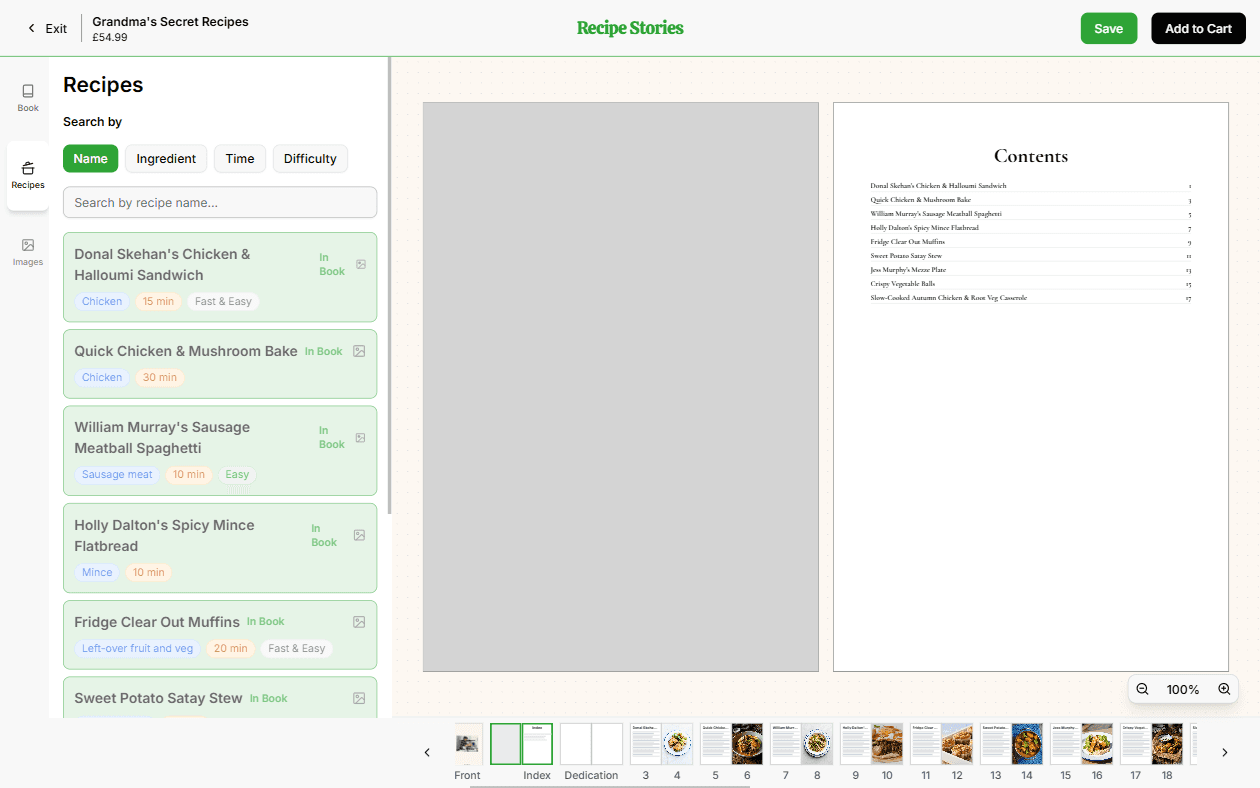This screenshot has width=1260, height=788.
Task: Click the image icon on Holly Dalton's Flatbread card
Action: tap(359, 535)
